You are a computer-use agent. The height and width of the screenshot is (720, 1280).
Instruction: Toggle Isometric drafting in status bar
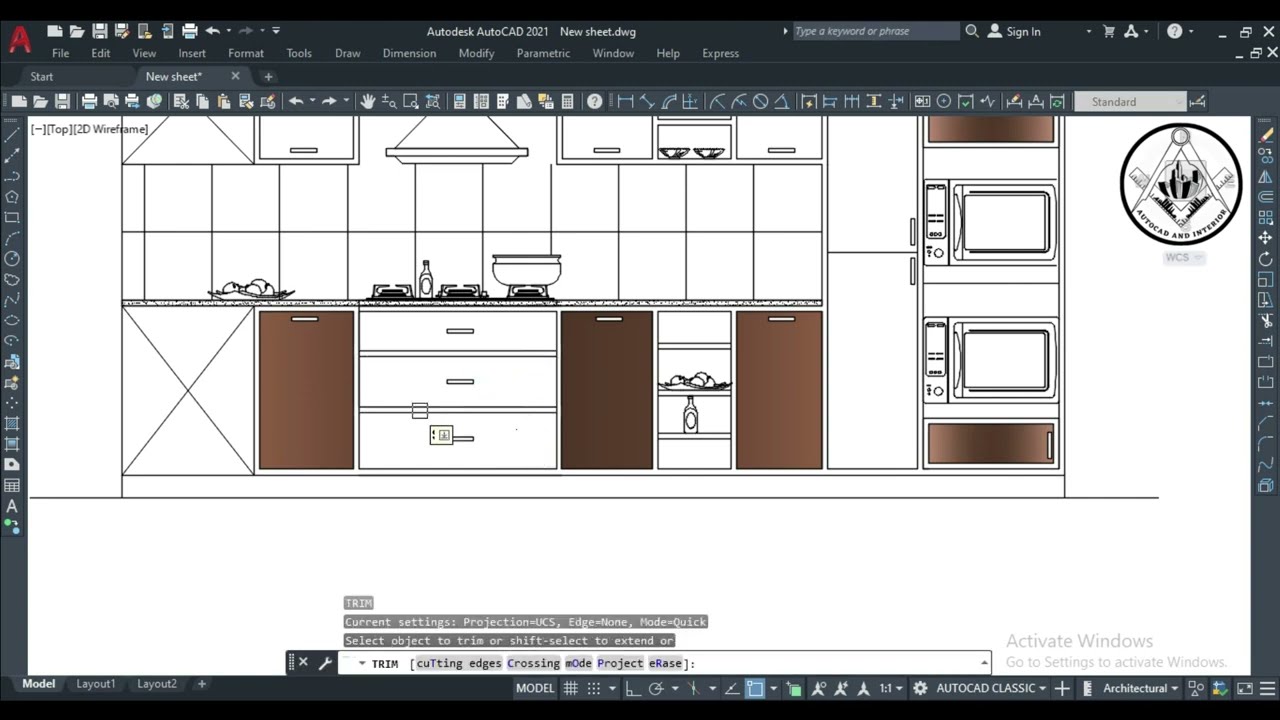(693, 688)
